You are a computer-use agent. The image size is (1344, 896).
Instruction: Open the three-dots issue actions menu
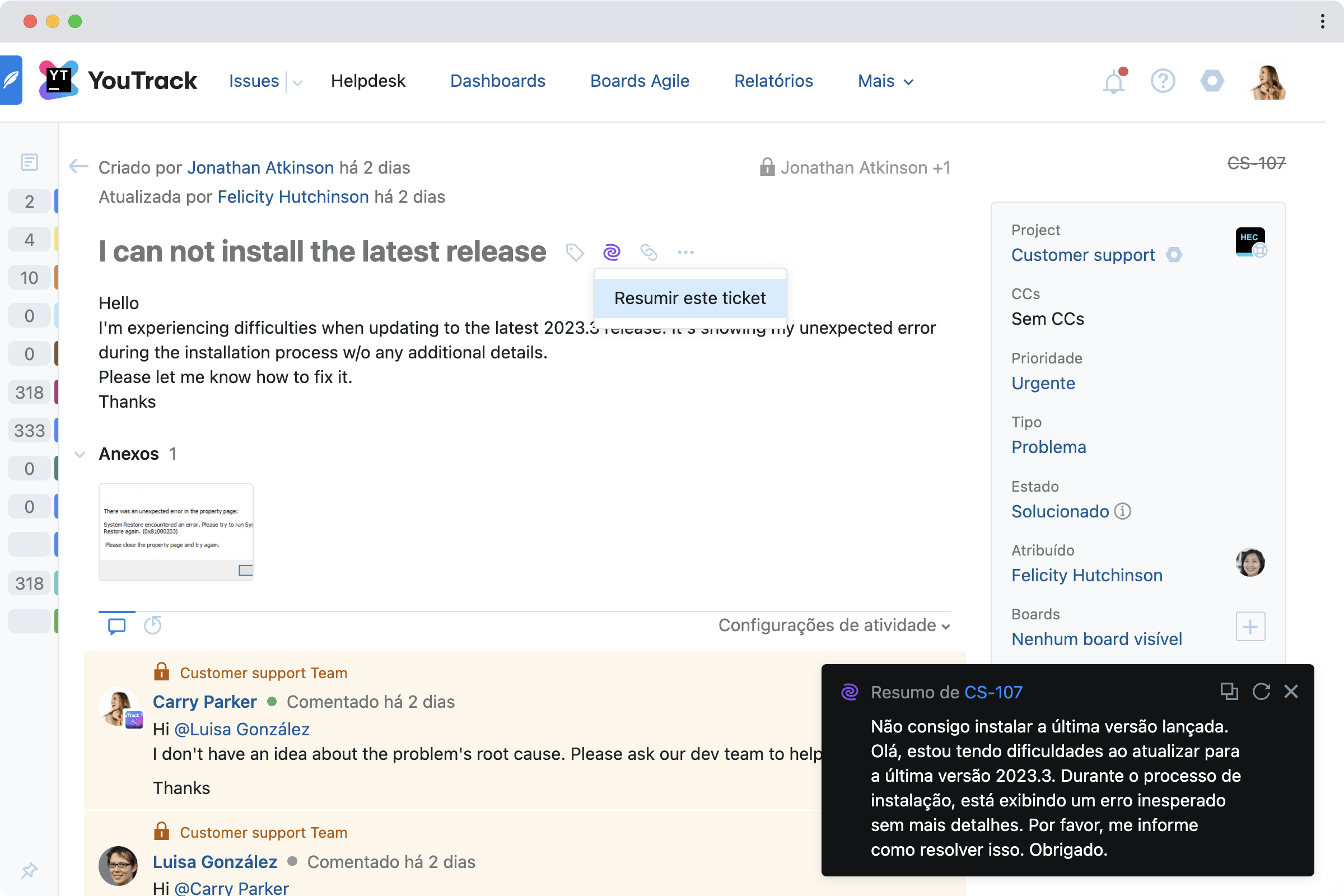[x=685, y=252]
